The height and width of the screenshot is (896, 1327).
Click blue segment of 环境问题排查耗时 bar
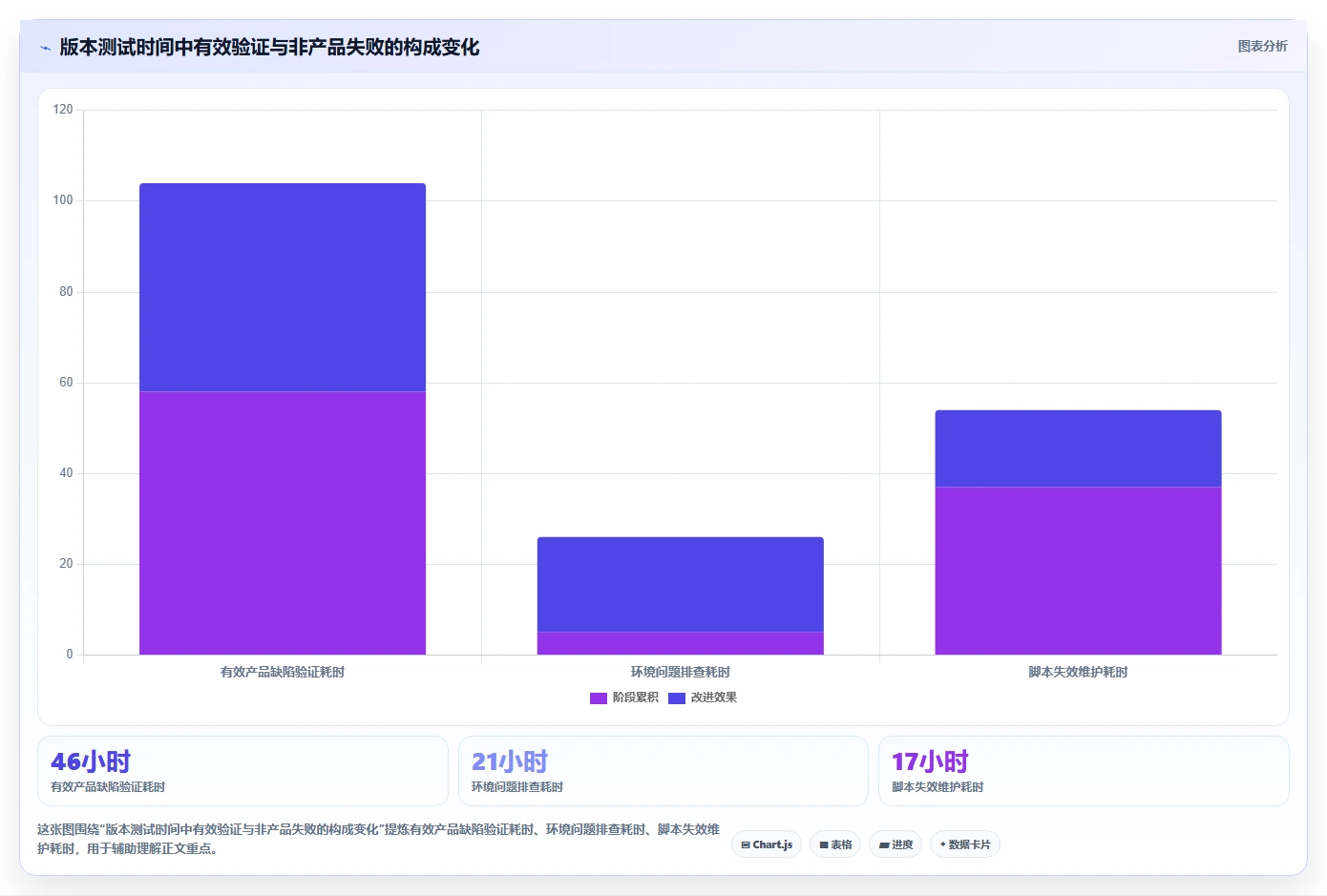pyautogui.click(x=681, y=584)
